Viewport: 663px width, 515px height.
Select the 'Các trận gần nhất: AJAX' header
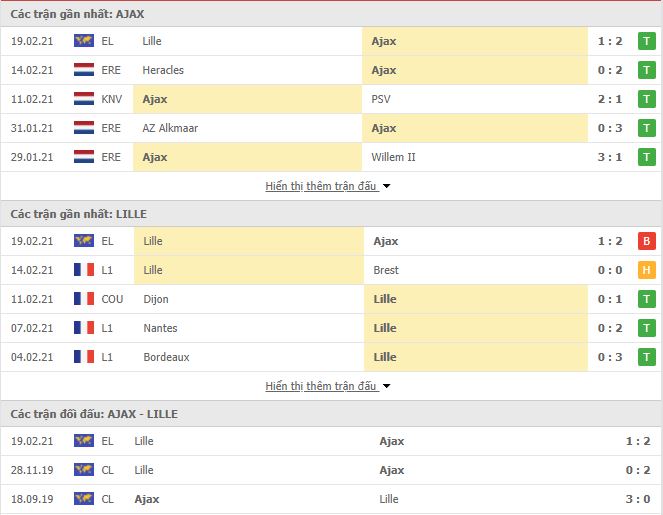point(77,14)
